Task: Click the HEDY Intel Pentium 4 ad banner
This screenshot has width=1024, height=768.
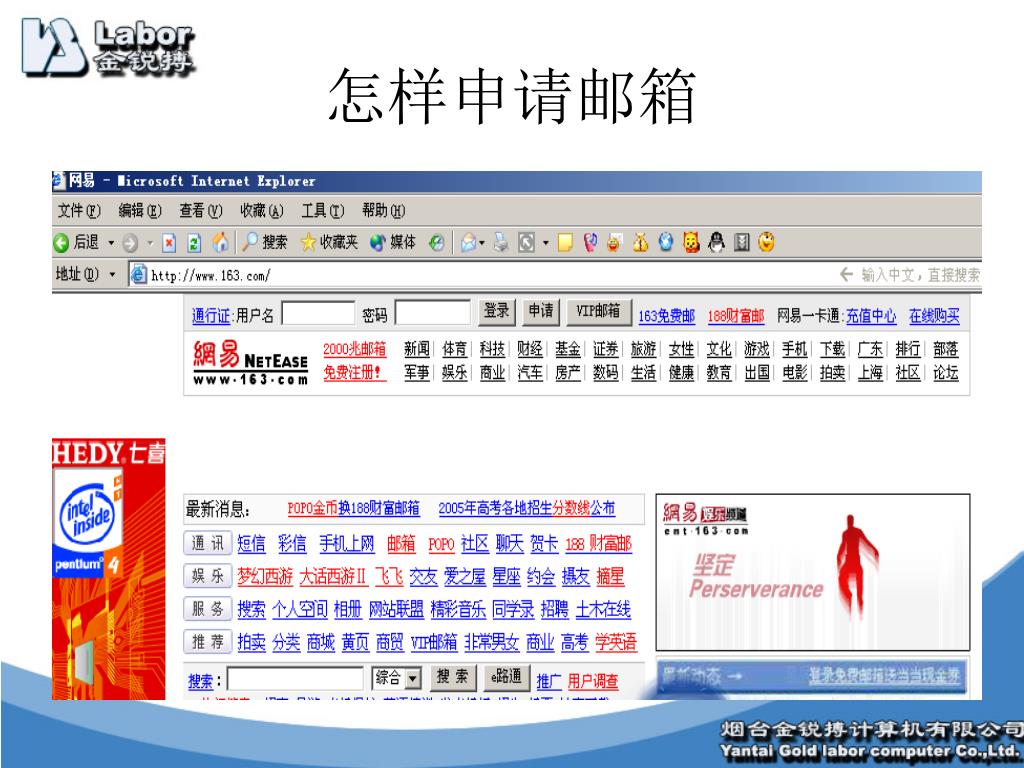Action: [x=108, y=569]
